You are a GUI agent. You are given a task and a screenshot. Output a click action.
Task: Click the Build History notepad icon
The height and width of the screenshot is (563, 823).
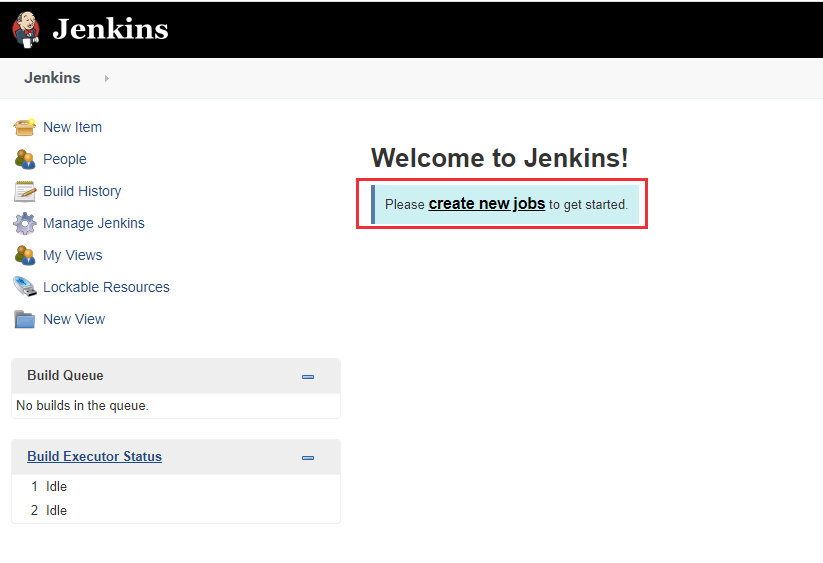pyautogui.click(x=25, y=191)
